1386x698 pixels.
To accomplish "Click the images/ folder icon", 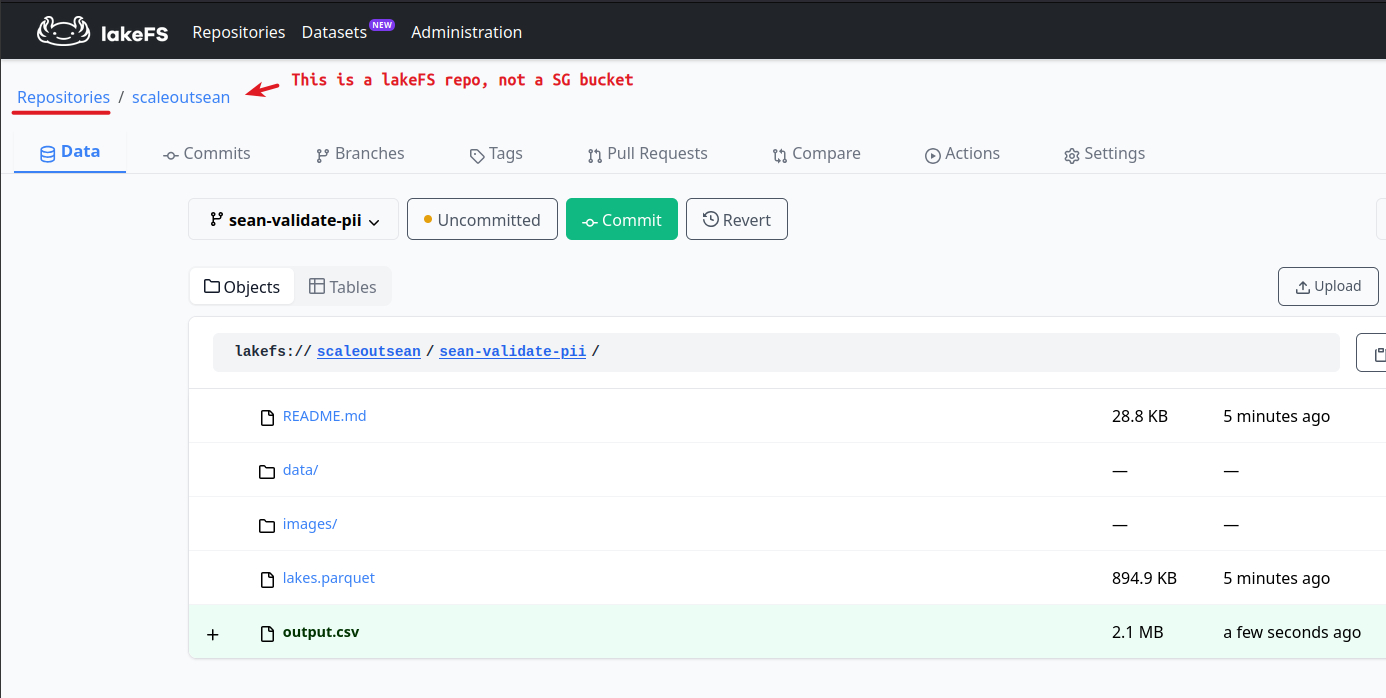I will tap(267, 525).
